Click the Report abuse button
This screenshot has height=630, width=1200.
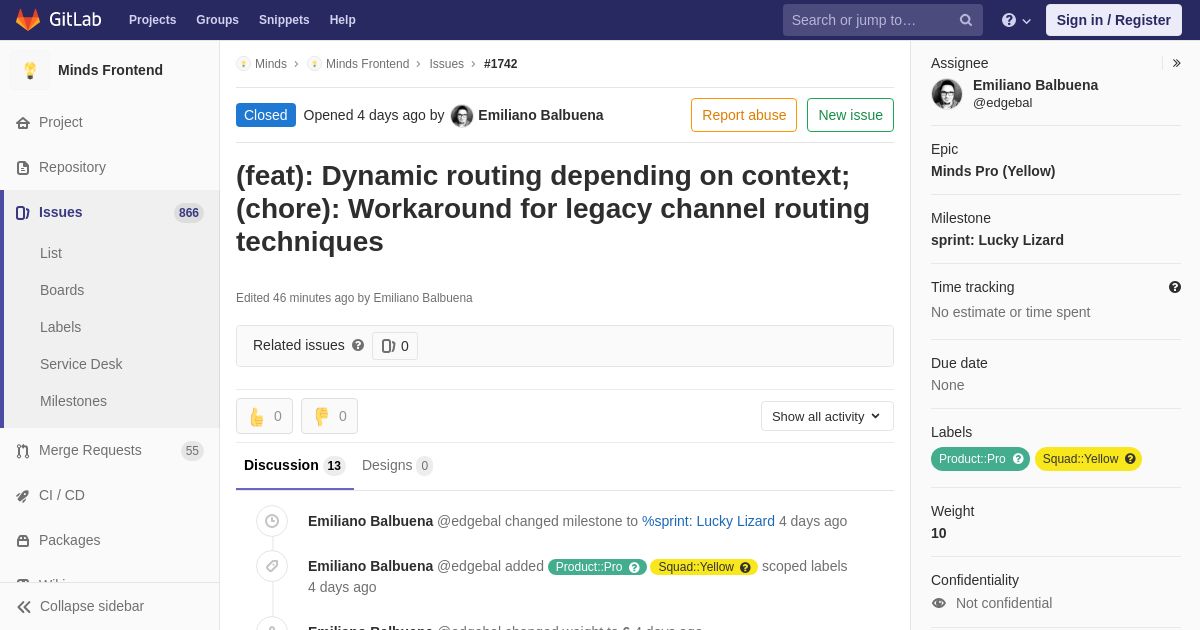[x=744, y=115]
